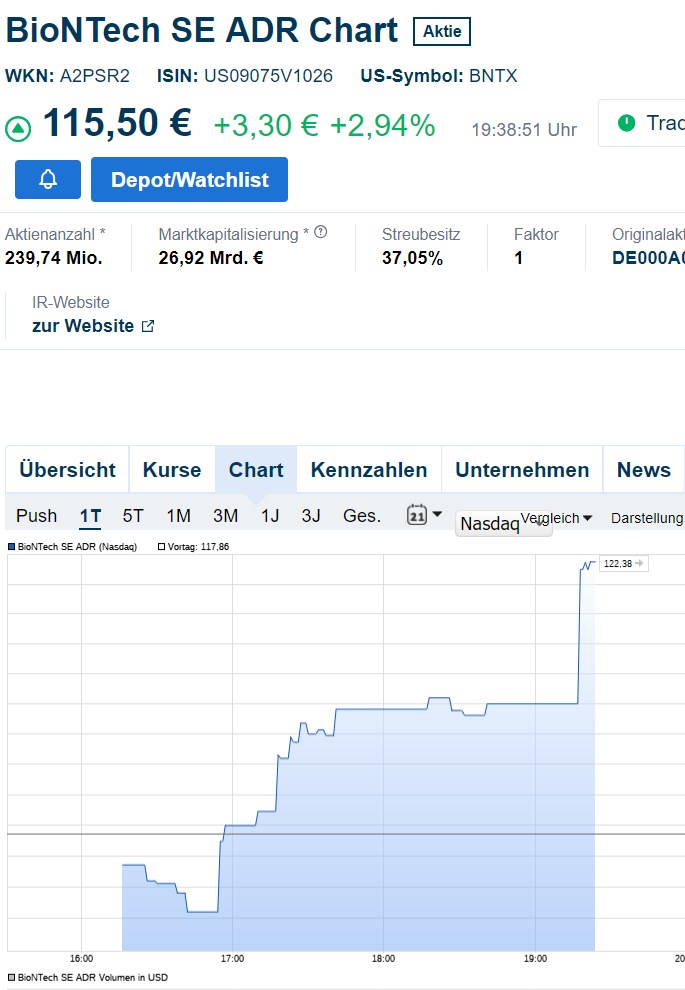
Task: Click the Aktie badge
Action: coord(442,31)
